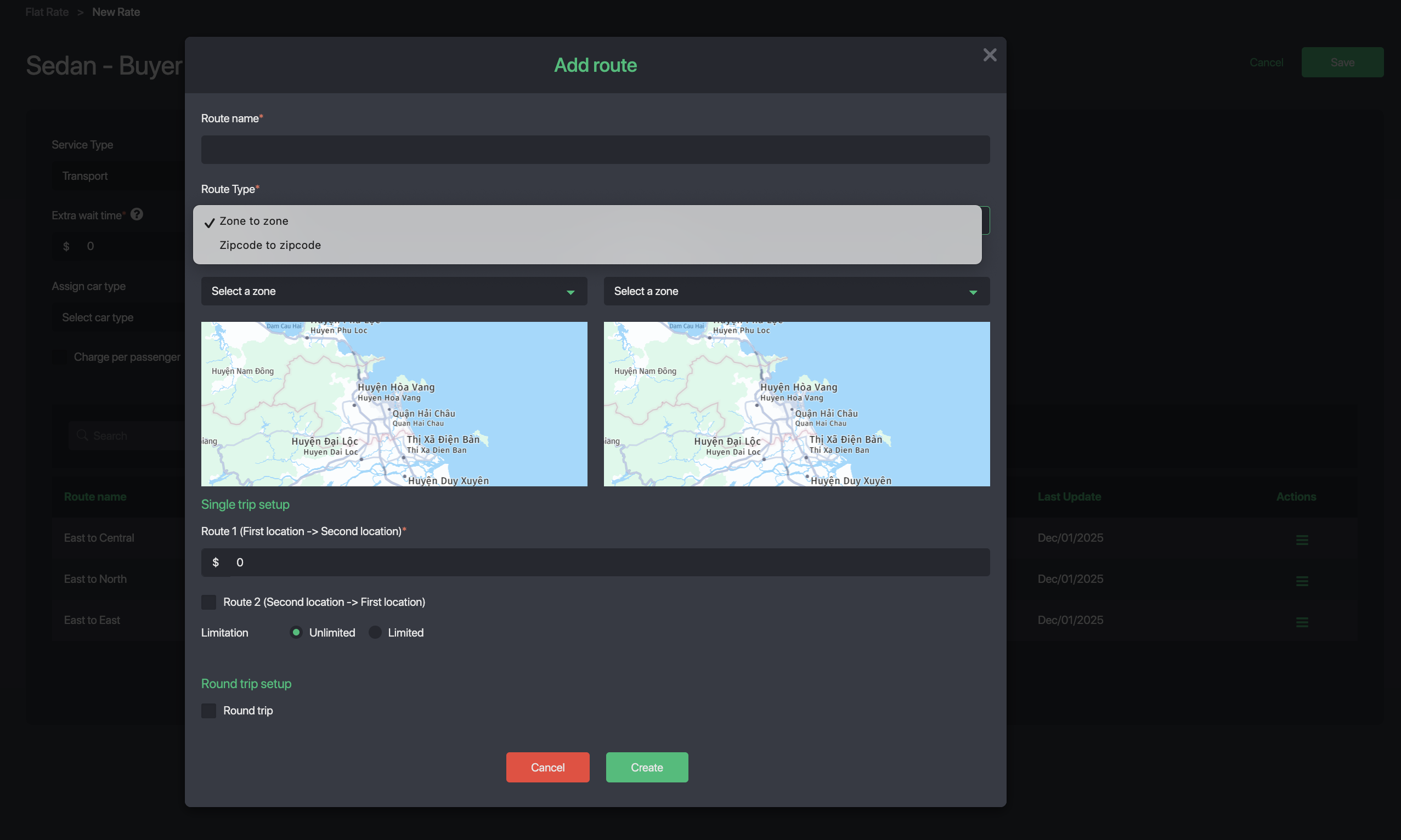The image size is (1401, 840).
Task: Select the Unlimited radio option
Action: (296, 632)
